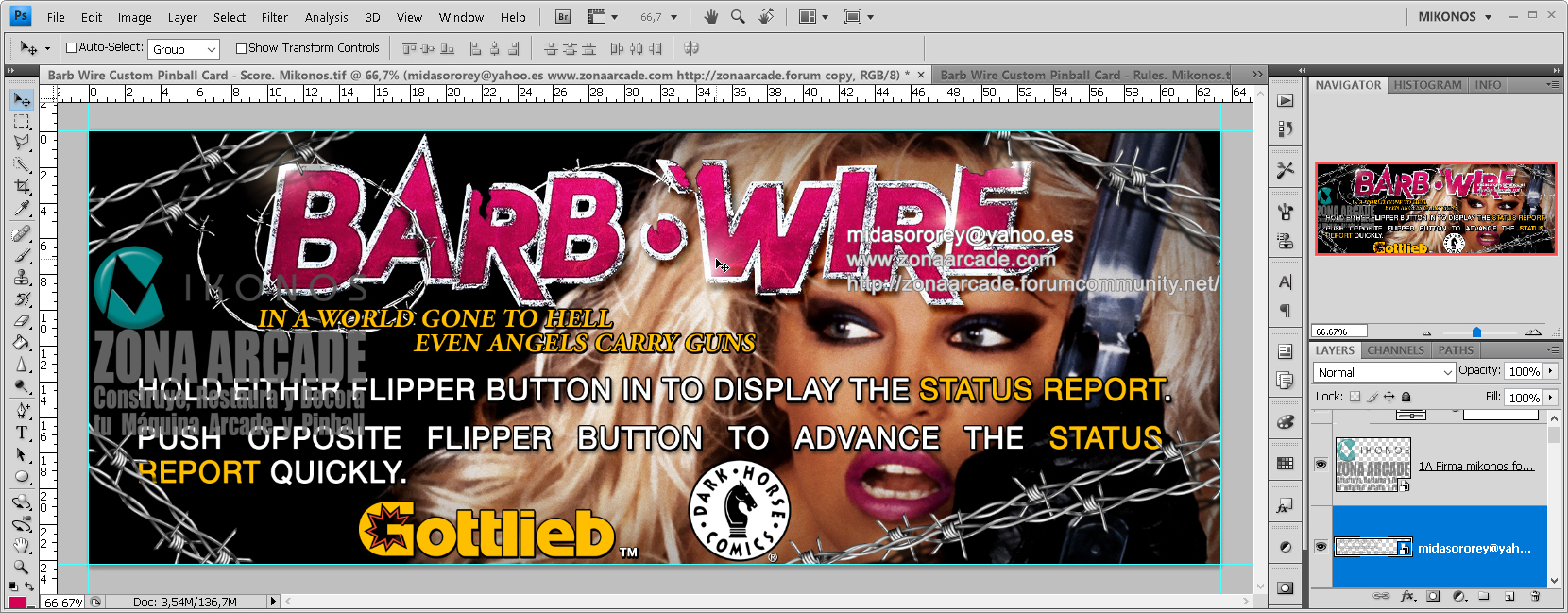
Task: Click the zoom out mountains button in Navigator
Action: tap(1426, 332)
